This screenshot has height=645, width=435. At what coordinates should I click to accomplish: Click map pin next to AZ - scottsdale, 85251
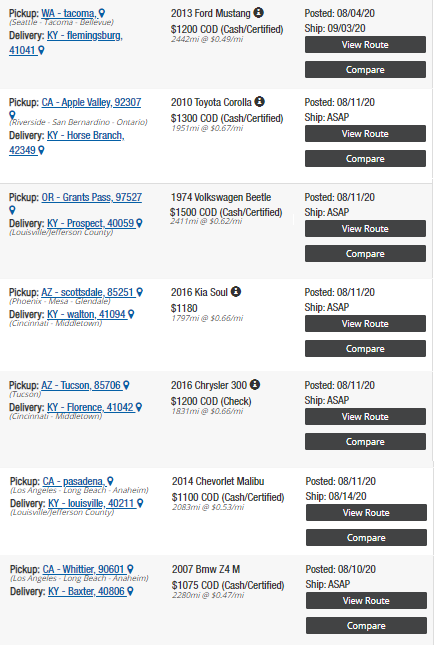(x=140, y=292)
